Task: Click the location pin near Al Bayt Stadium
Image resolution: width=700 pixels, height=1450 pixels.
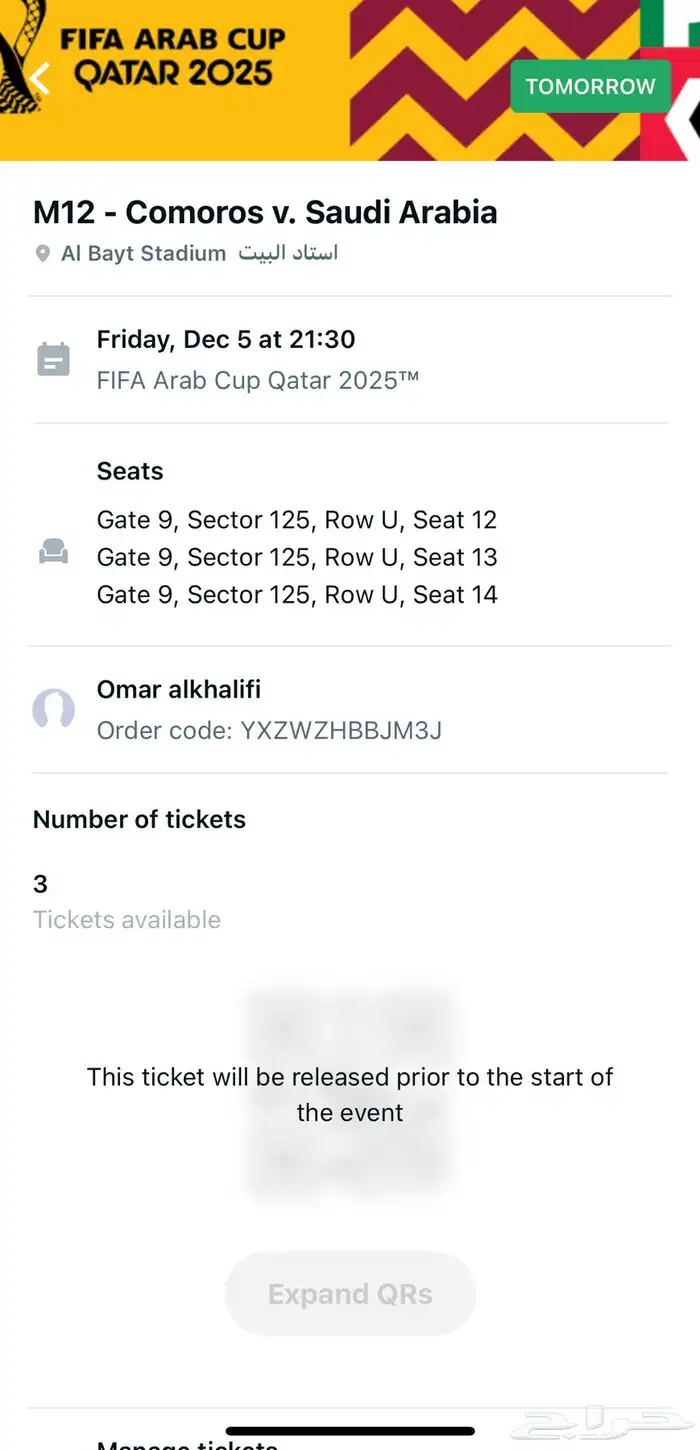Action: pos(42,254)
